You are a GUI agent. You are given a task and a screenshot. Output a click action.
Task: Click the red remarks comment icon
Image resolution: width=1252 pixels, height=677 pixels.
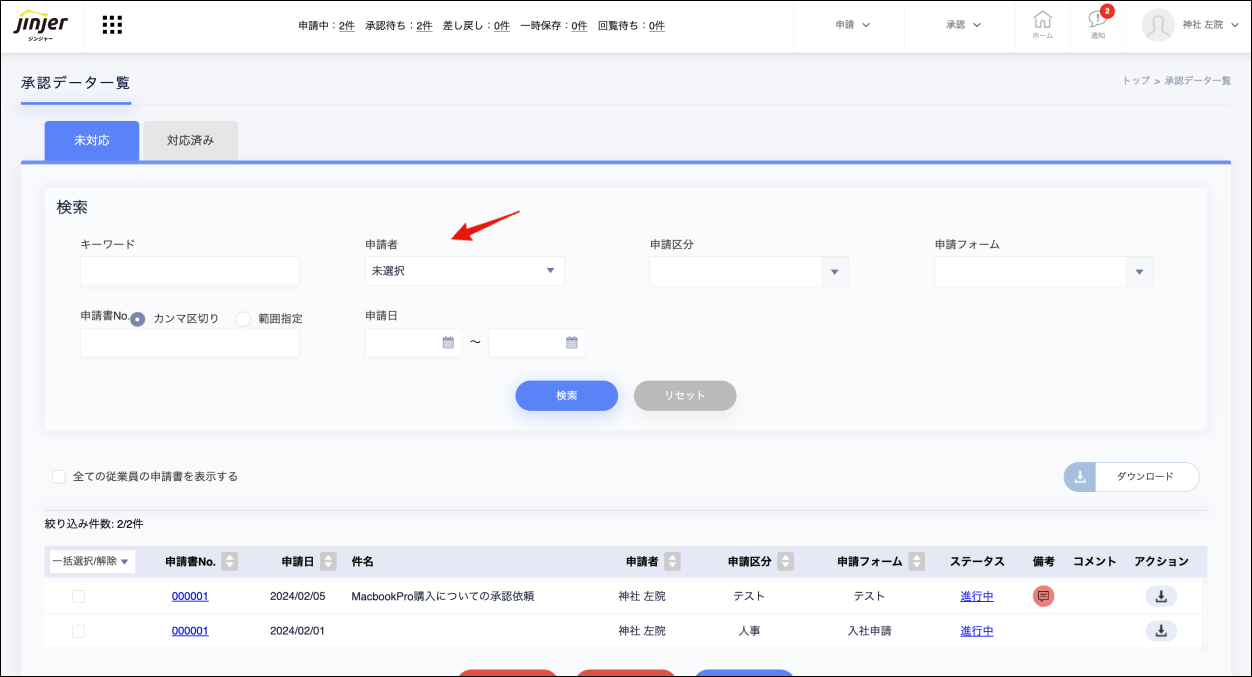[x=1043, y=596]
